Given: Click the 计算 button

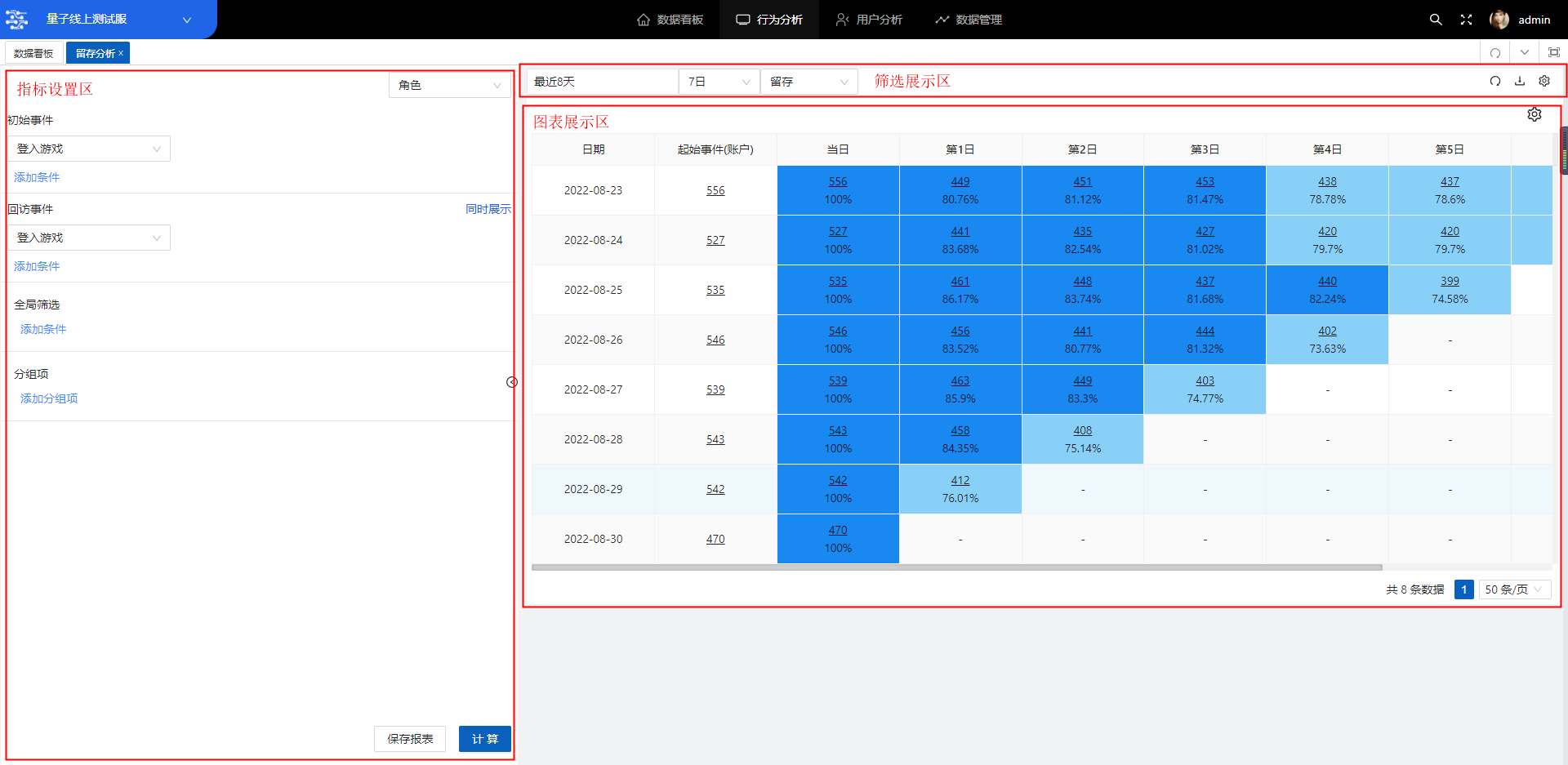Looking at the screenshot, I should click(x=485, y=739).
